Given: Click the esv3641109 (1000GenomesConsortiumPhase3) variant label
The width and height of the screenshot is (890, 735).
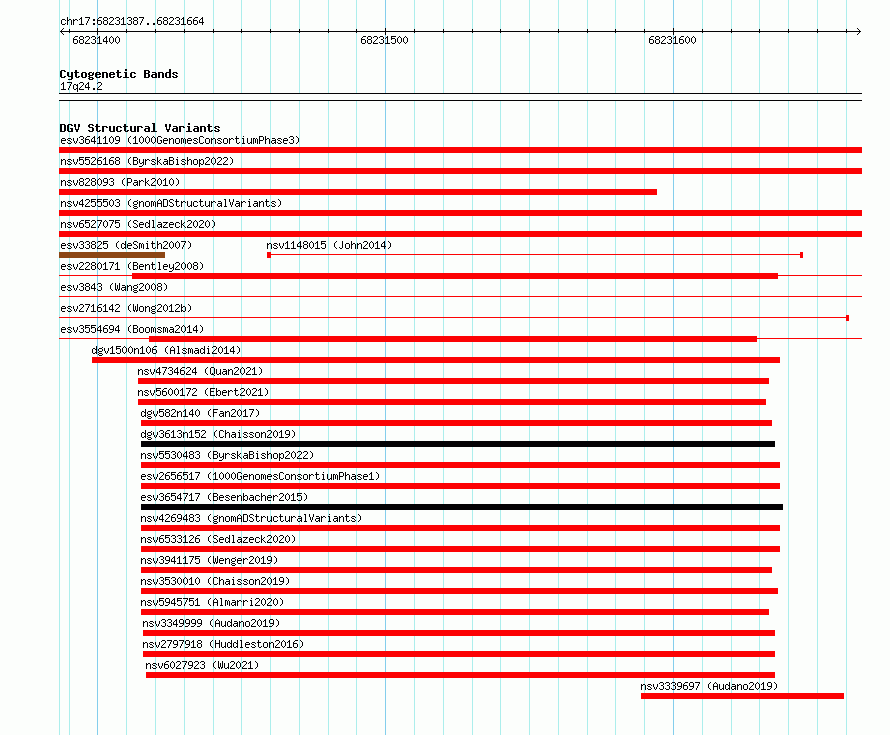Looking at the screenshot, I should click(180, 140).
